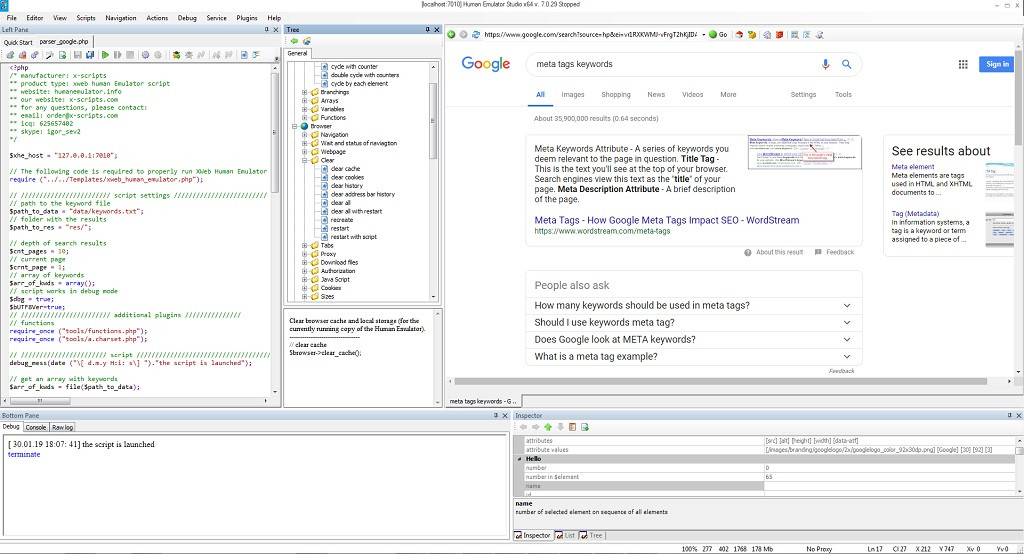Viewport: 1024px width, 554px height.
Task: Pin the Left Pane with pushpin icon
Action: point(266,30)
